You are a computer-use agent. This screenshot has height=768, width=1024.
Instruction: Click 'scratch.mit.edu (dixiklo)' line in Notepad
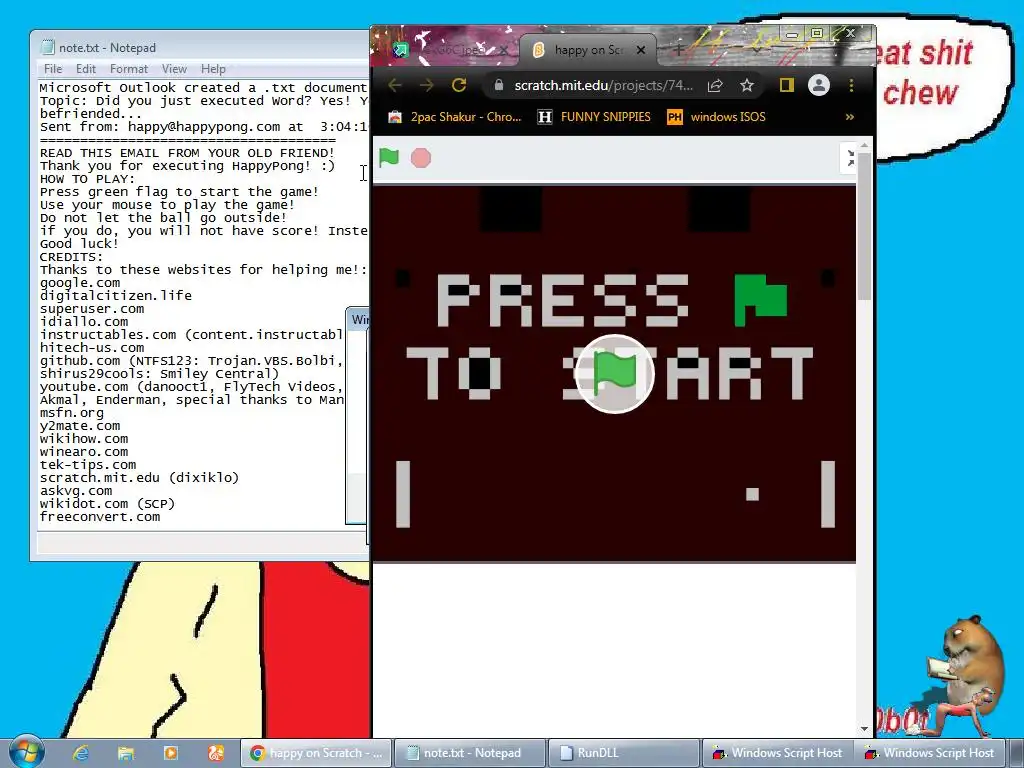coord(139,477)
